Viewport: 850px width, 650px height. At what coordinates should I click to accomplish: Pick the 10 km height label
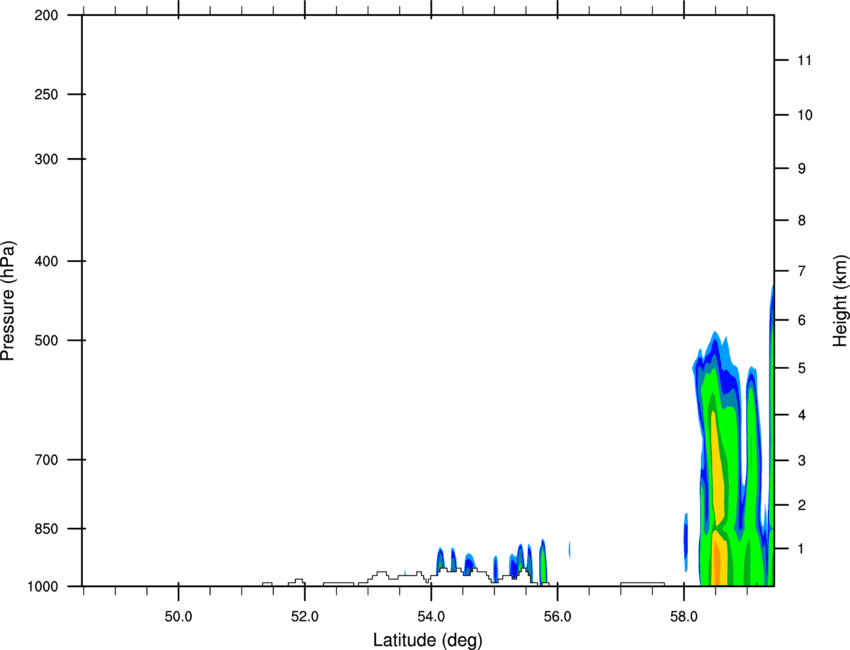click(805, 115)
